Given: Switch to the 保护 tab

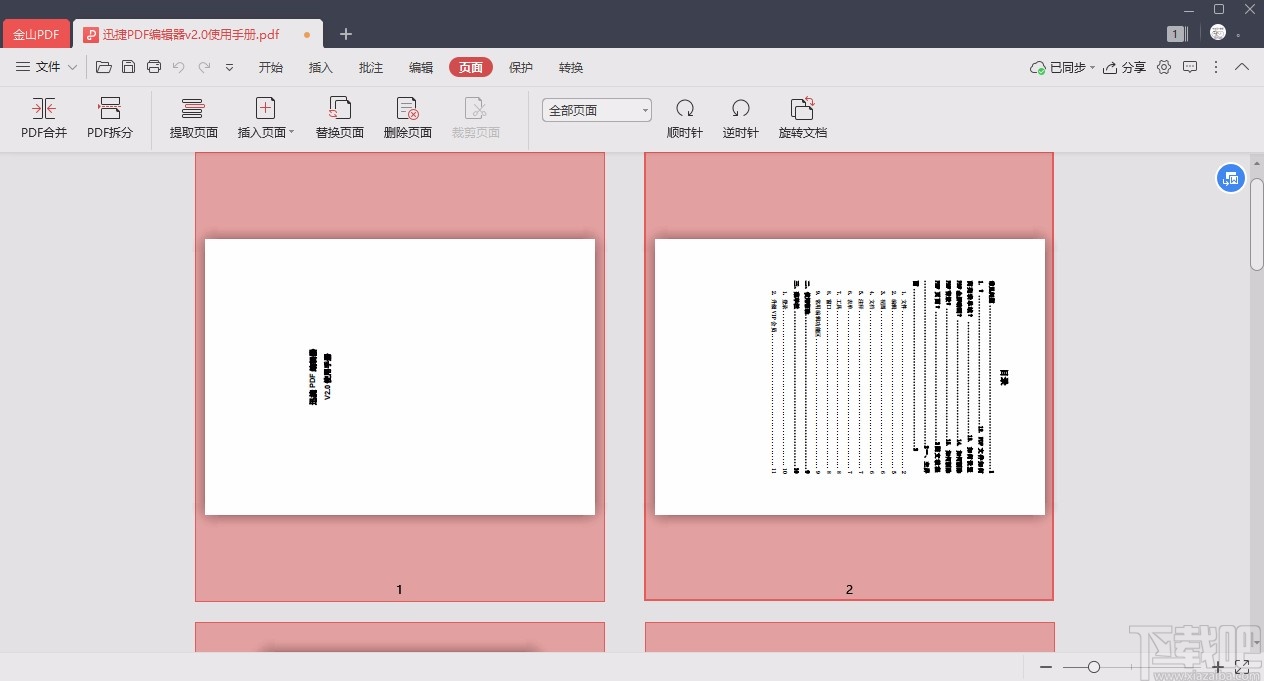Looking at the screenshot, I should 521,67.
